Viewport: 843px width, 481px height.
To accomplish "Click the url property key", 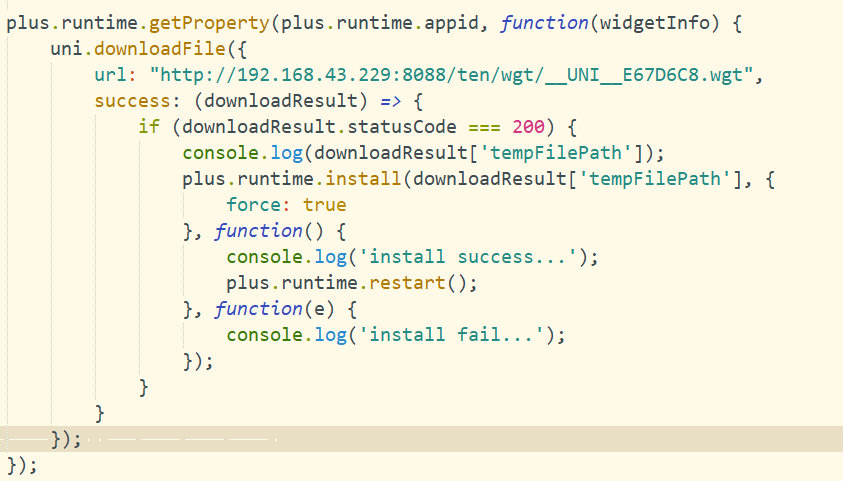I will (110, 75).
